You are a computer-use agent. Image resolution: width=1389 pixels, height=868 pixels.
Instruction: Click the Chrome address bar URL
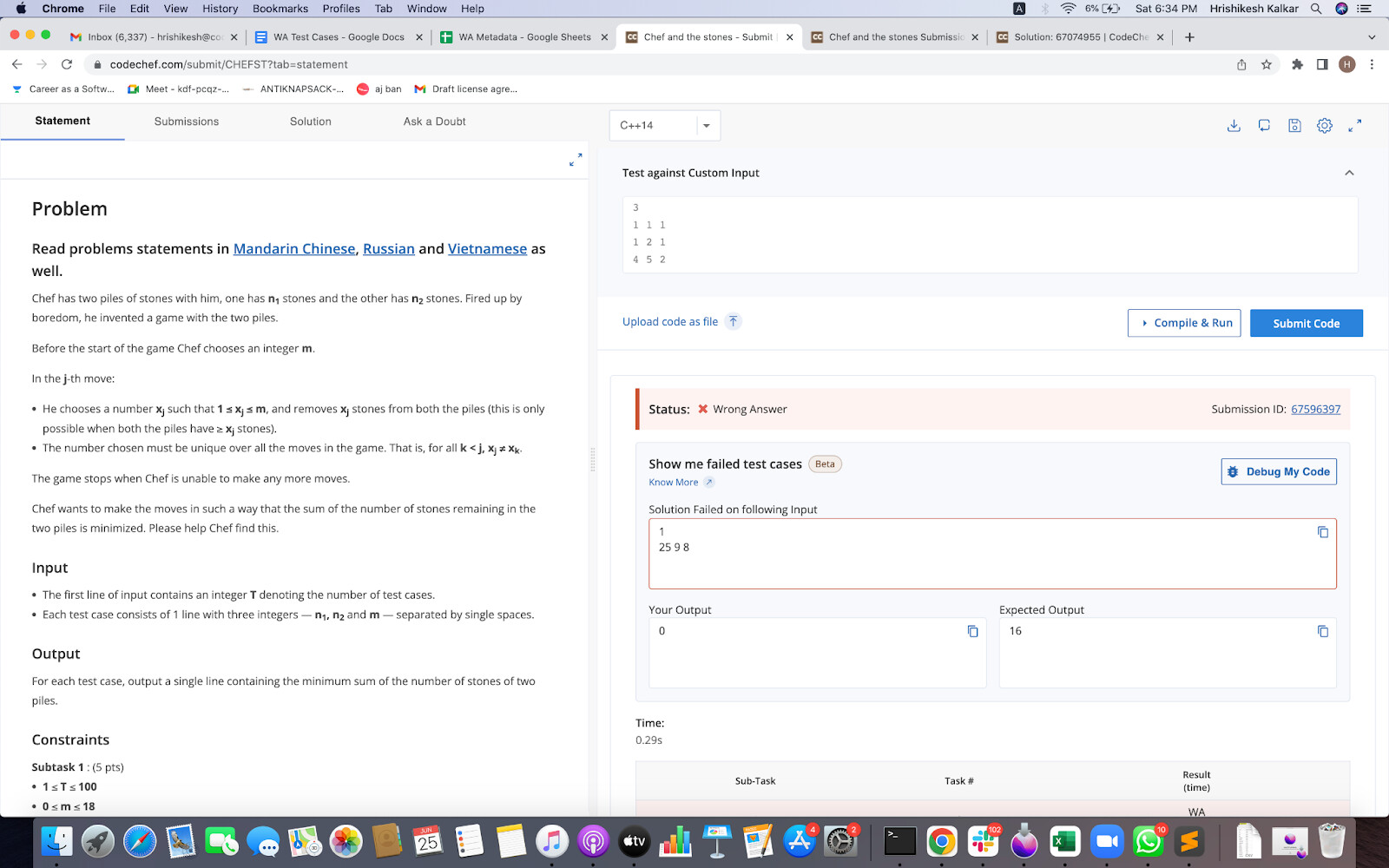(x=229, y=64)
